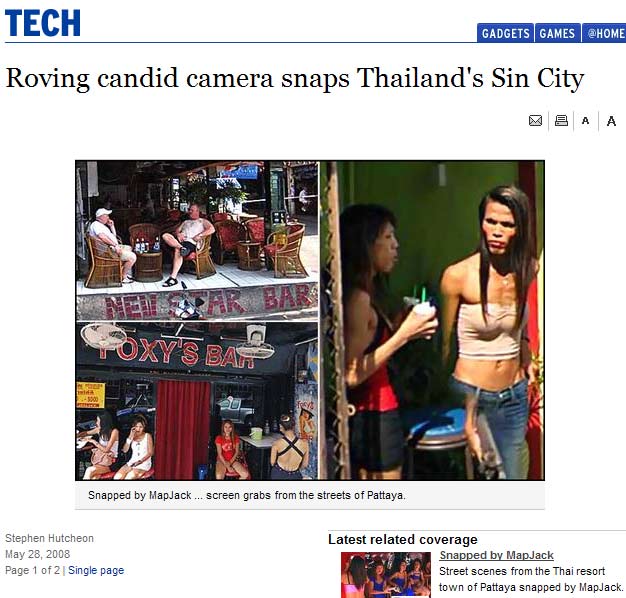Open the Snapped by MapJack related link
Image resolution: width=626 pixels, height=598 pixels.
[x=496, y=555]
